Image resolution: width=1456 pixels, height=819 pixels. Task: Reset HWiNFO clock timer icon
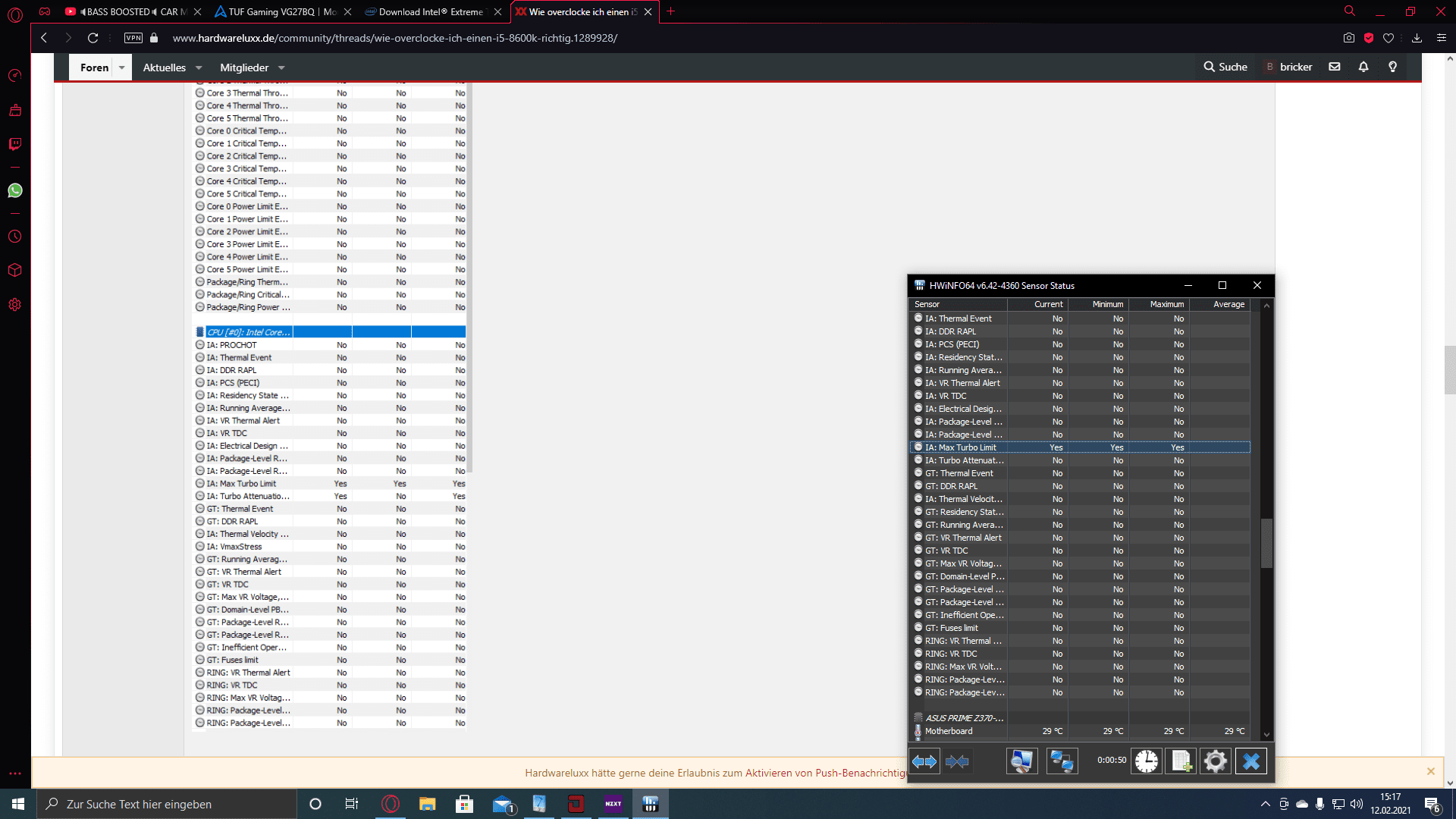pos(1147,761)
